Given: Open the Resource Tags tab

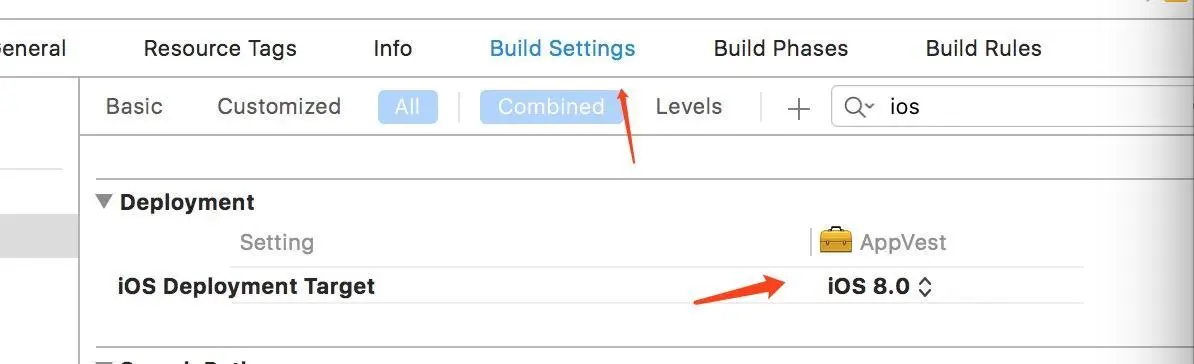Looking at the screenshot, I should tap(220, 49).
